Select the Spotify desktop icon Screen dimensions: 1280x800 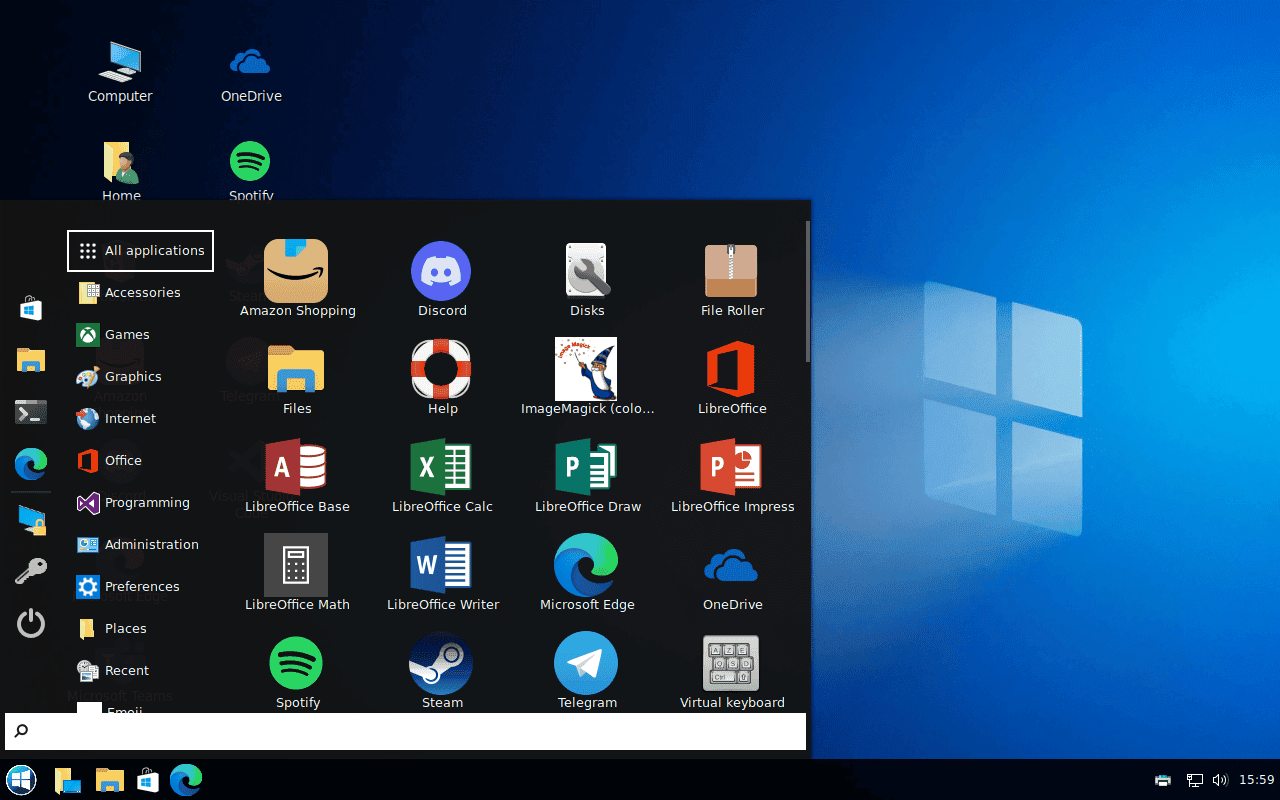[x=251, y=171]
